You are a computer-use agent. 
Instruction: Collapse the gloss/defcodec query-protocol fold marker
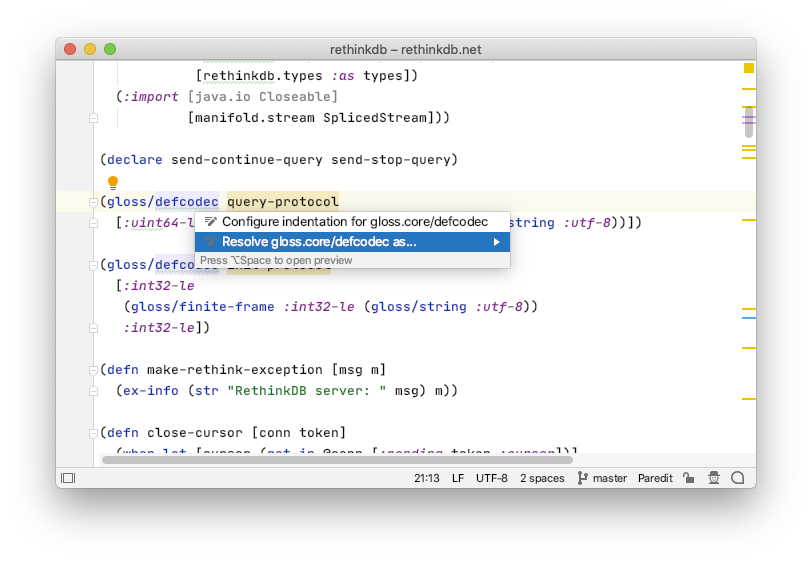pyautogui.click(x=93, y=202)
